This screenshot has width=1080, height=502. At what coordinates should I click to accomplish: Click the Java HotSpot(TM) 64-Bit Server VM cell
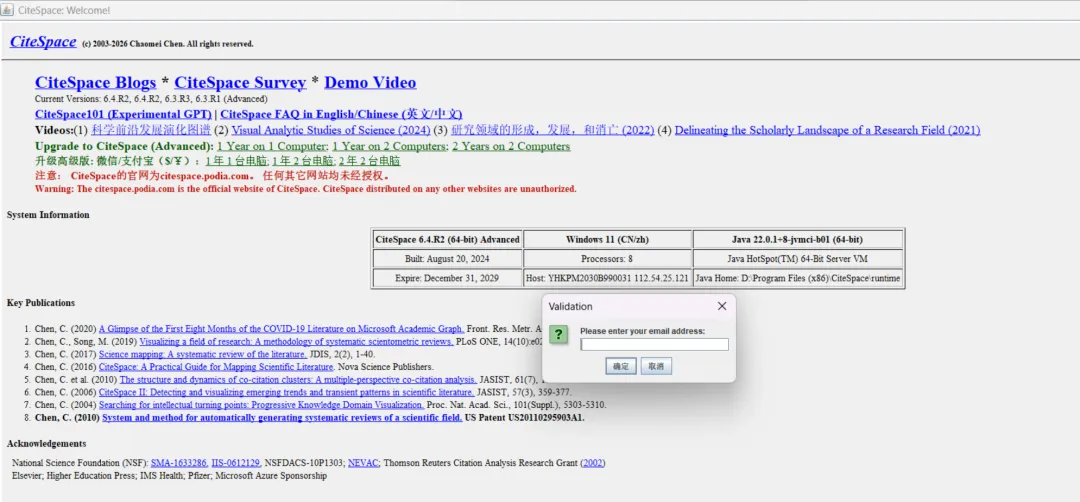(x=798, y=259)
